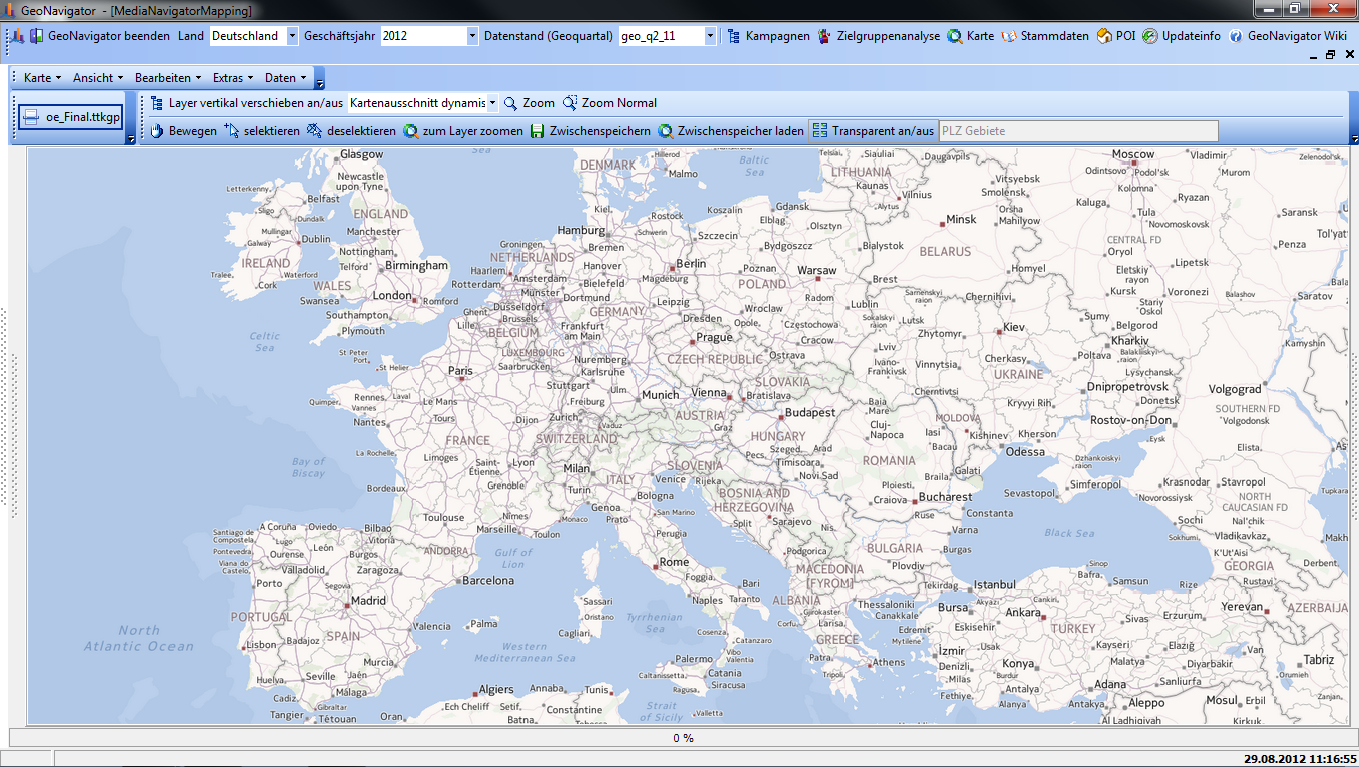Open the Bearbeiten menu

point(168,78)
